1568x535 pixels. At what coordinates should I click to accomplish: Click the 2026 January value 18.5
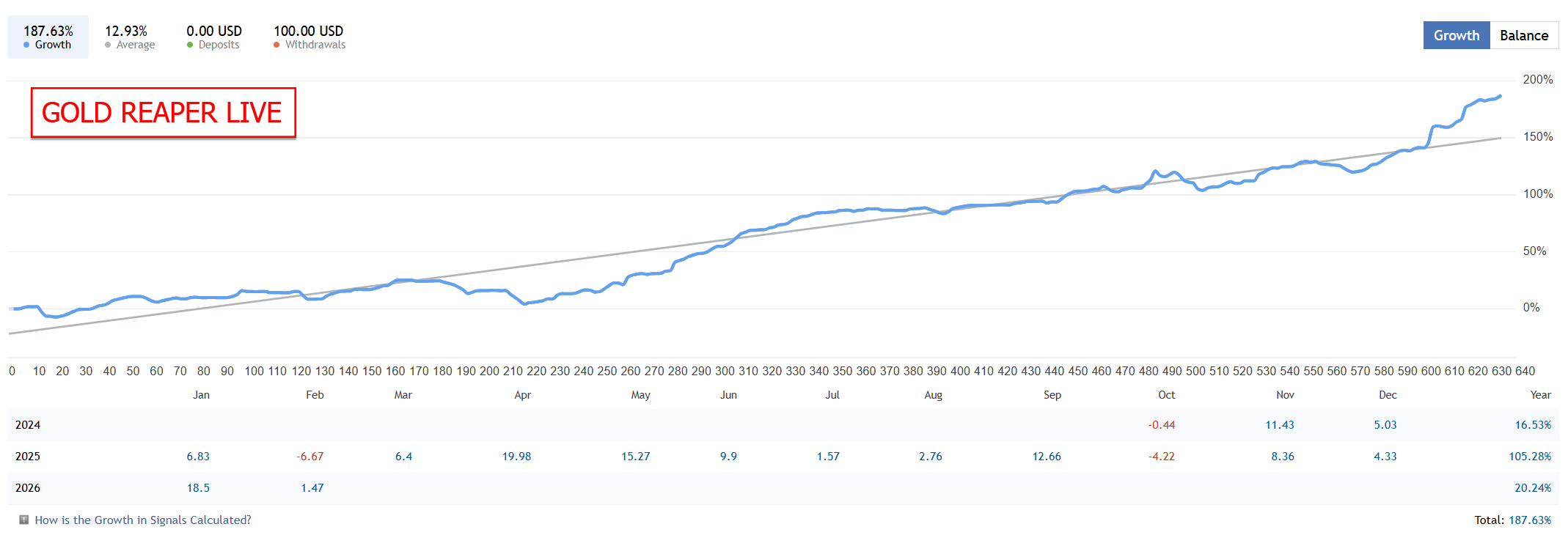coord(198,487)
